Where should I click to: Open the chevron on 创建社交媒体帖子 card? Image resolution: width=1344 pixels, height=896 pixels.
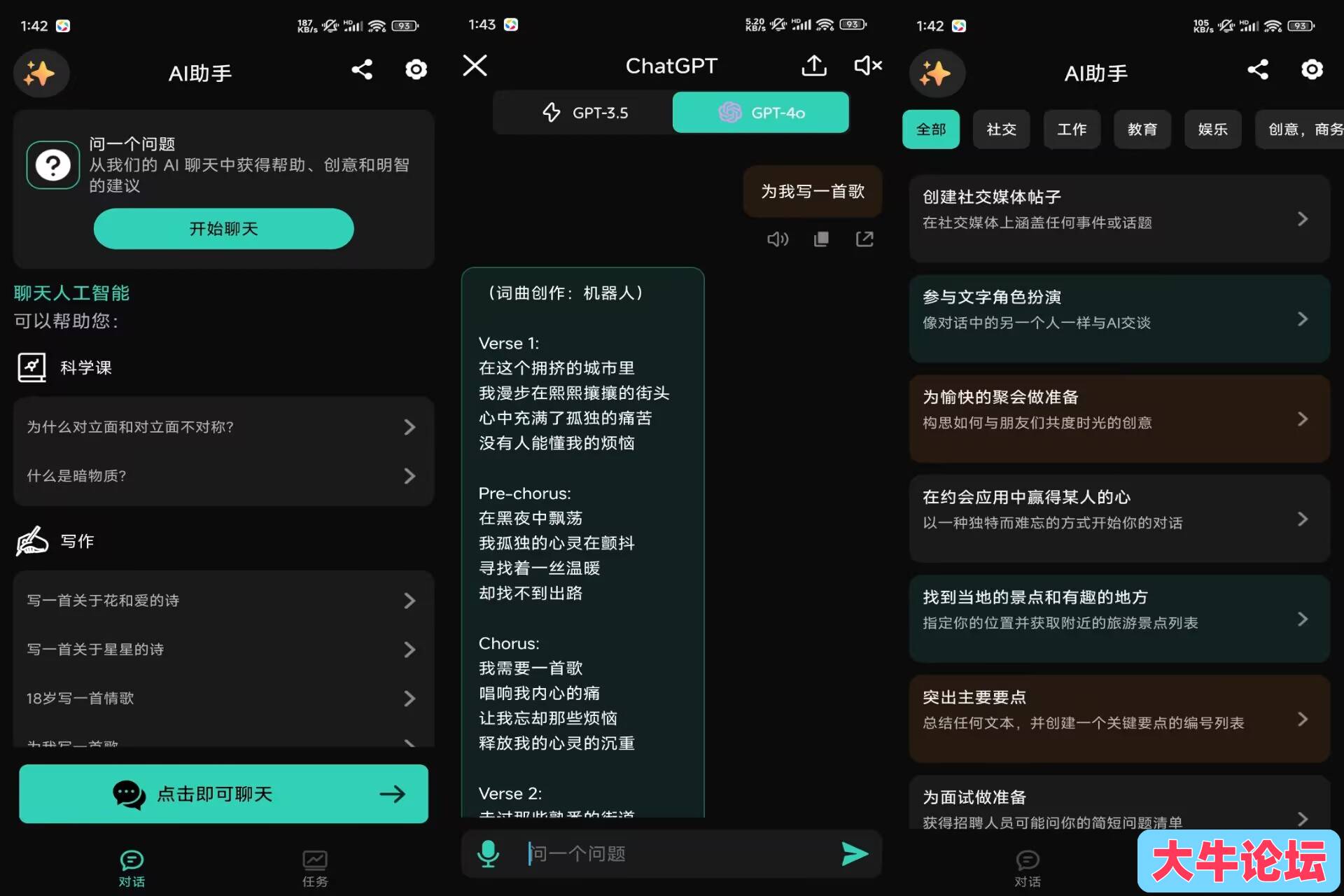point(1302,219)
